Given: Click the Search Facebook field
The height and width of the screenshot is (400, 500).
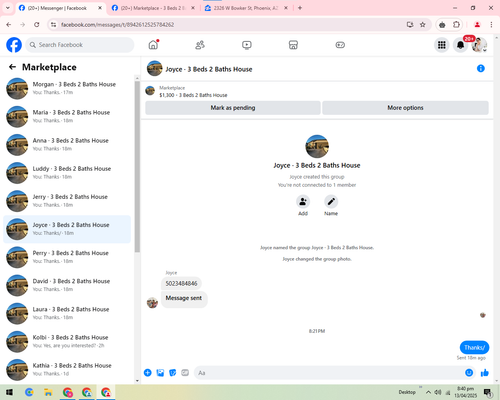Looking at the screenshot, I should [x=80, y=45].
